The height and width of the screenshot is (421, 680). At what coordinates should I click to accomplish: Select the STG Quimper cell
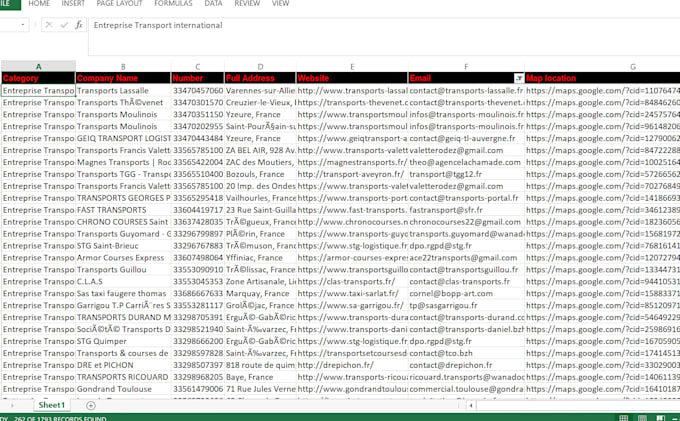(x=123, y=341)
